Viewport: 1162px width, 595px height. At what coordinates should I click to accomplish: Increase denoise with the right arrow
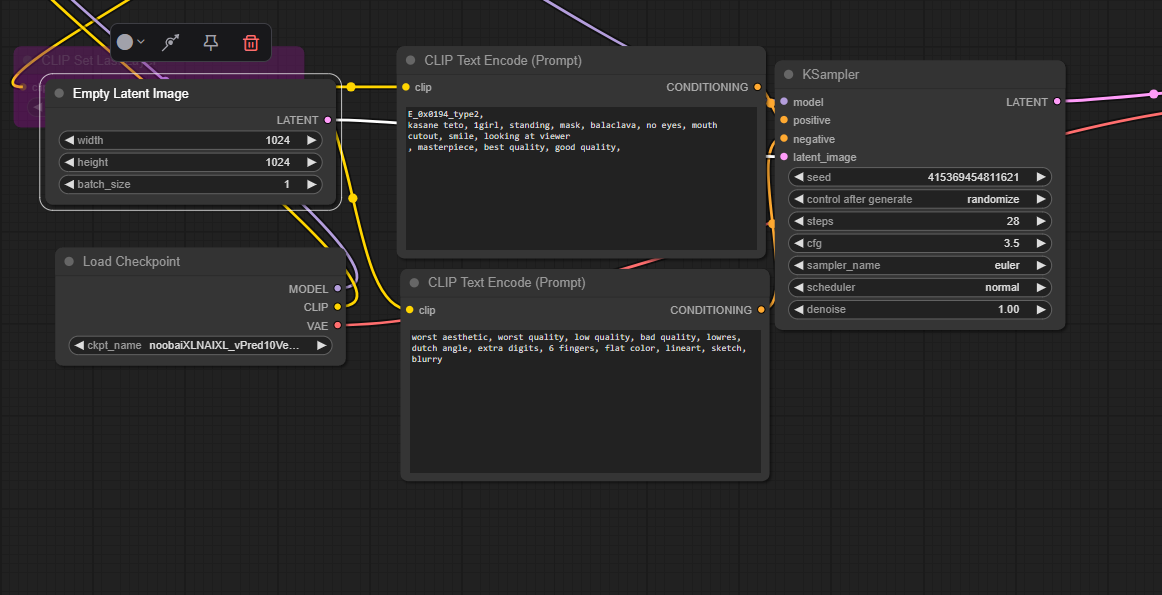point(1040,309)
